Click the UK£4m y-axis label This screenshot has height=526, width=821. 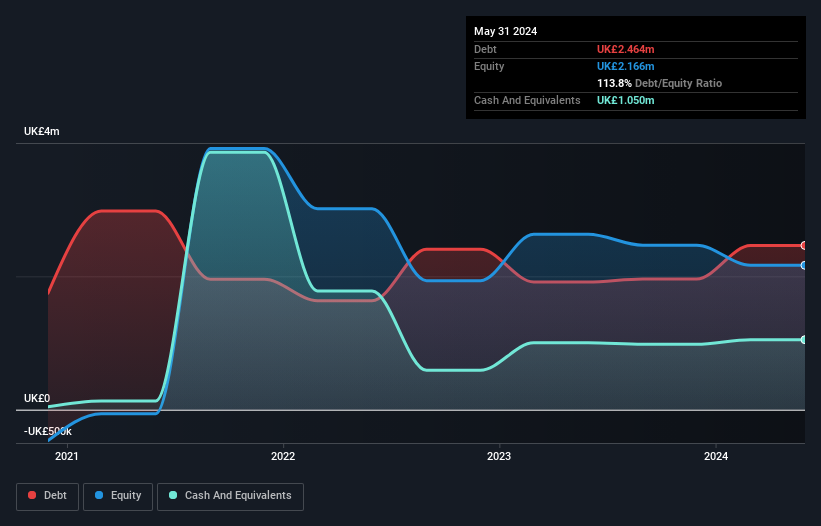pyautogui.click(x=41, y=131)
